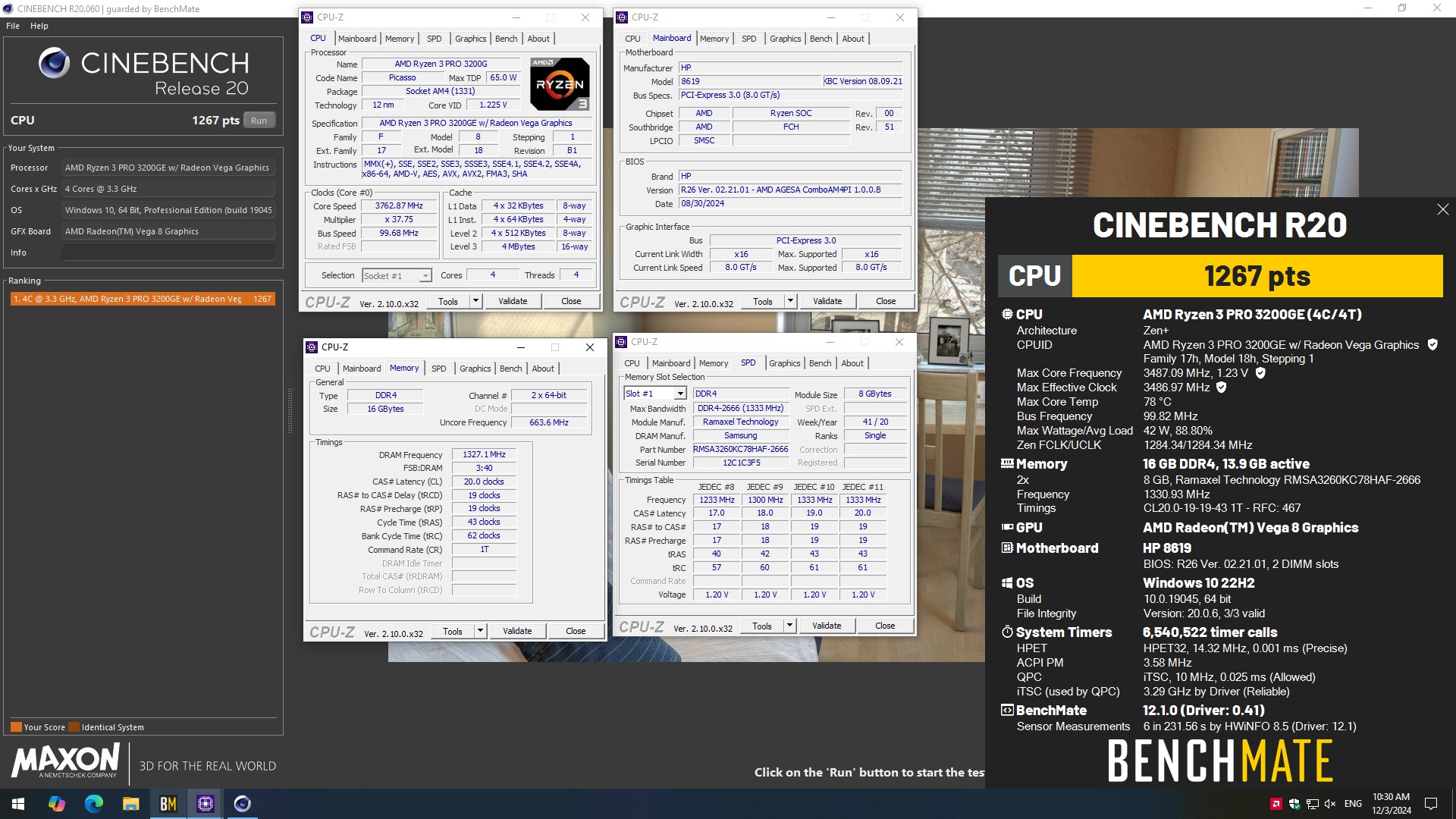This screenshot has height=819, width=1456.
Task: Click the Cinebench sphere logo
Action: coord(54,63)
